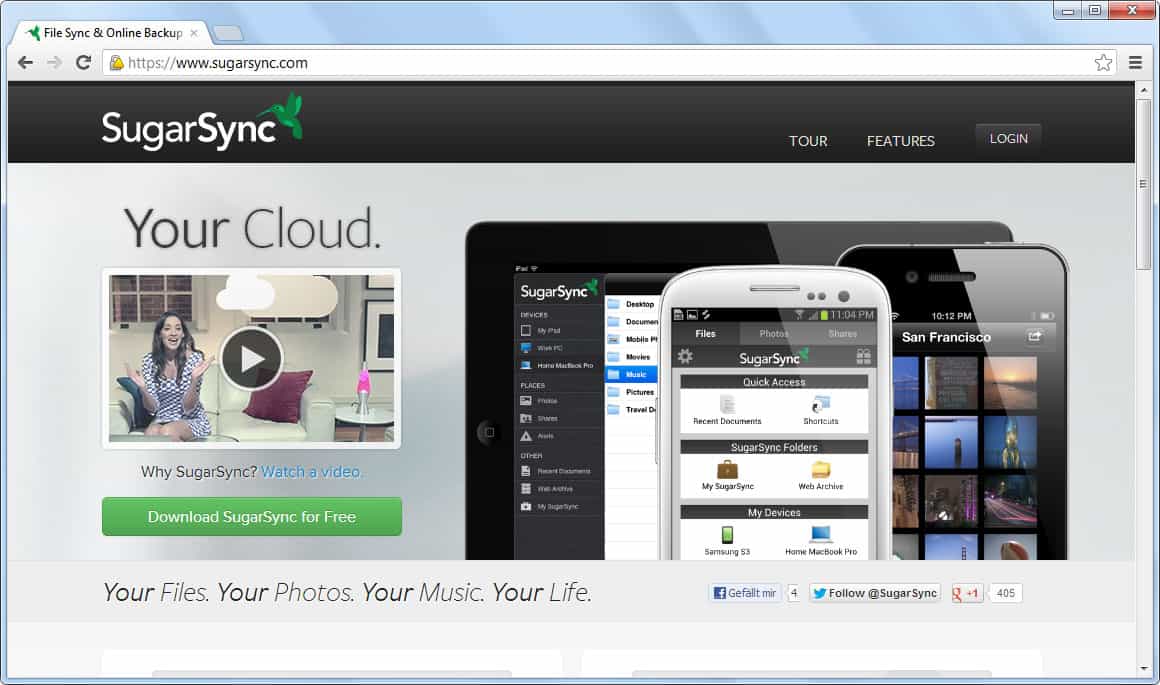Minimize the browser window
Screen dimensions: 1160x685
point(1068,10)
